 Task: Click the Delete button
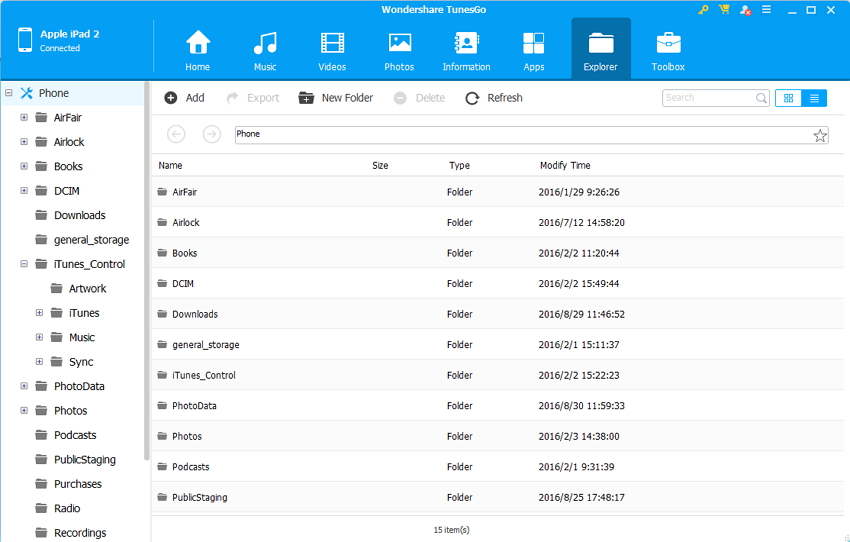(420, 98)
